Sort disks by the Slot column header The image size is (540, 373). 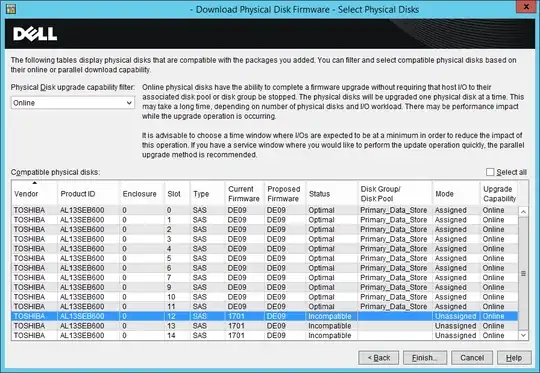pos(177,194)
